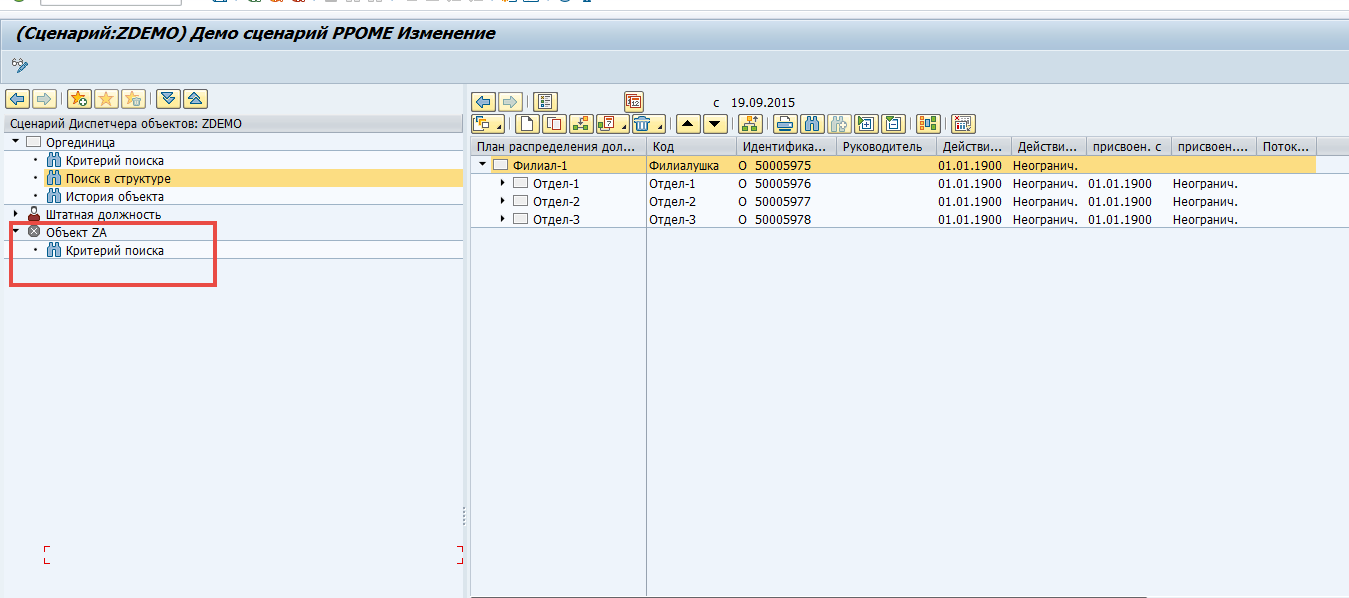Image resolution: width=1349 pixels, height=598 pixels.
Task: Open the date and preview period calendar
Action: pos(633,101)
